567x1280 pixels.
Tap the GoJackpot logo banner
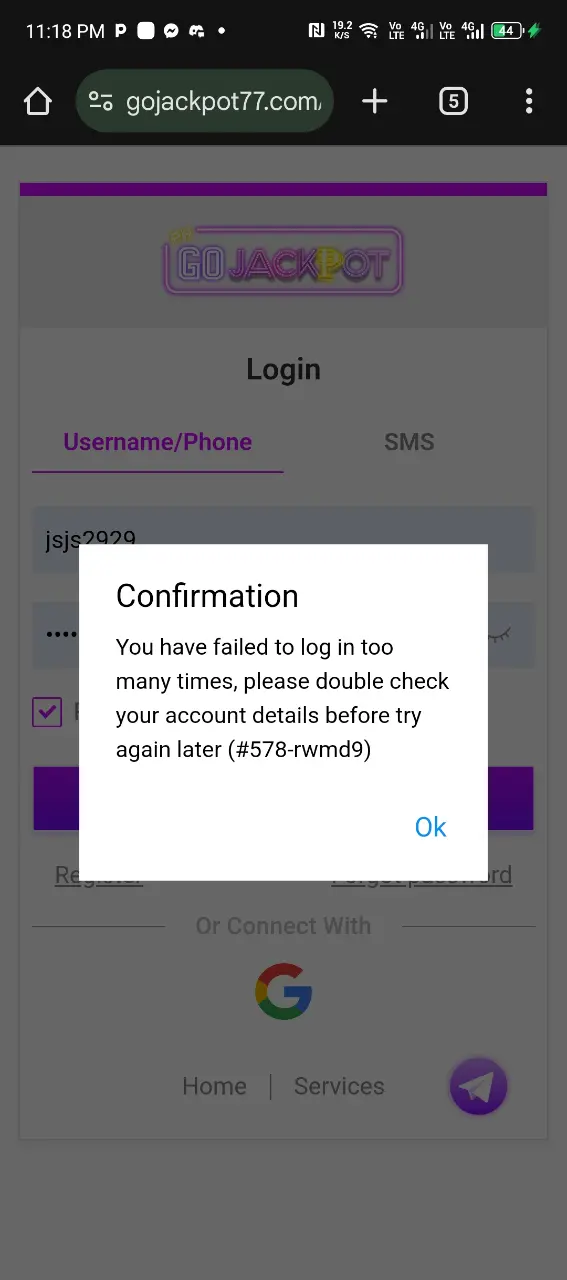coord(283,262)
